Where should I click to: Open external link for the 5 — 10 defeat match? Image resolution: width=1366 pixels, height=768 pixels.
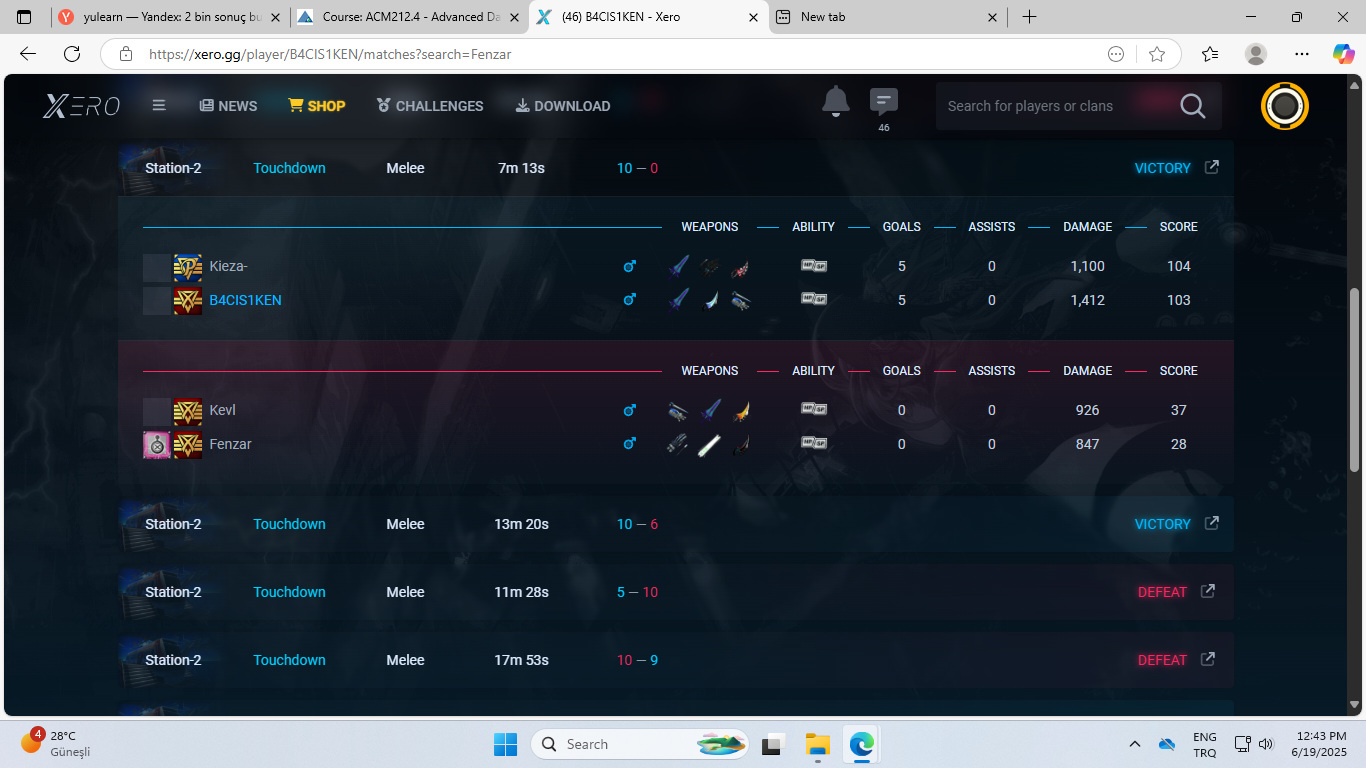(1207, 591)
